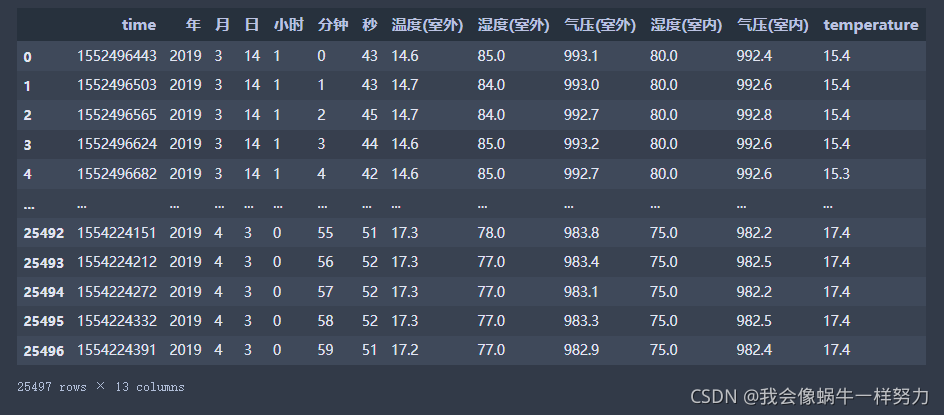The height and width of the screenshot is (415, 944).
Task: Click minute value 59 in row 25496
Action: [x=325, y=350]
